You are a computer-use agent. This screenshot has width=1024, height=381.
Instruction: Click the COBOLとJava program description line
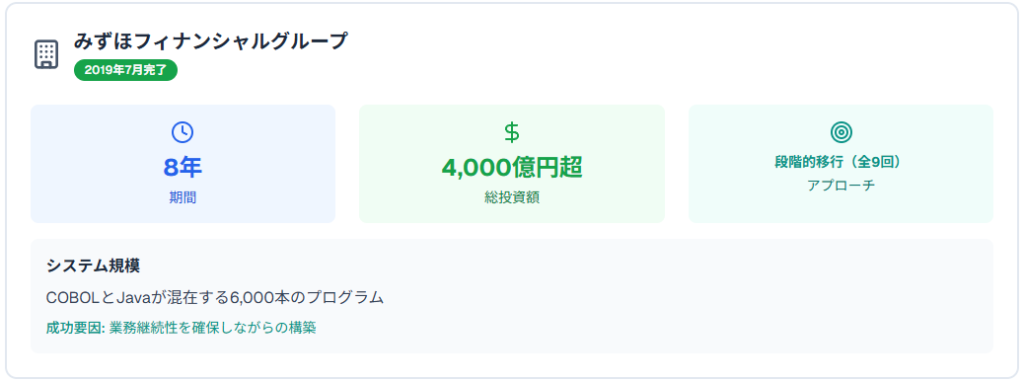pyautogui.click(x=215, y=297)
